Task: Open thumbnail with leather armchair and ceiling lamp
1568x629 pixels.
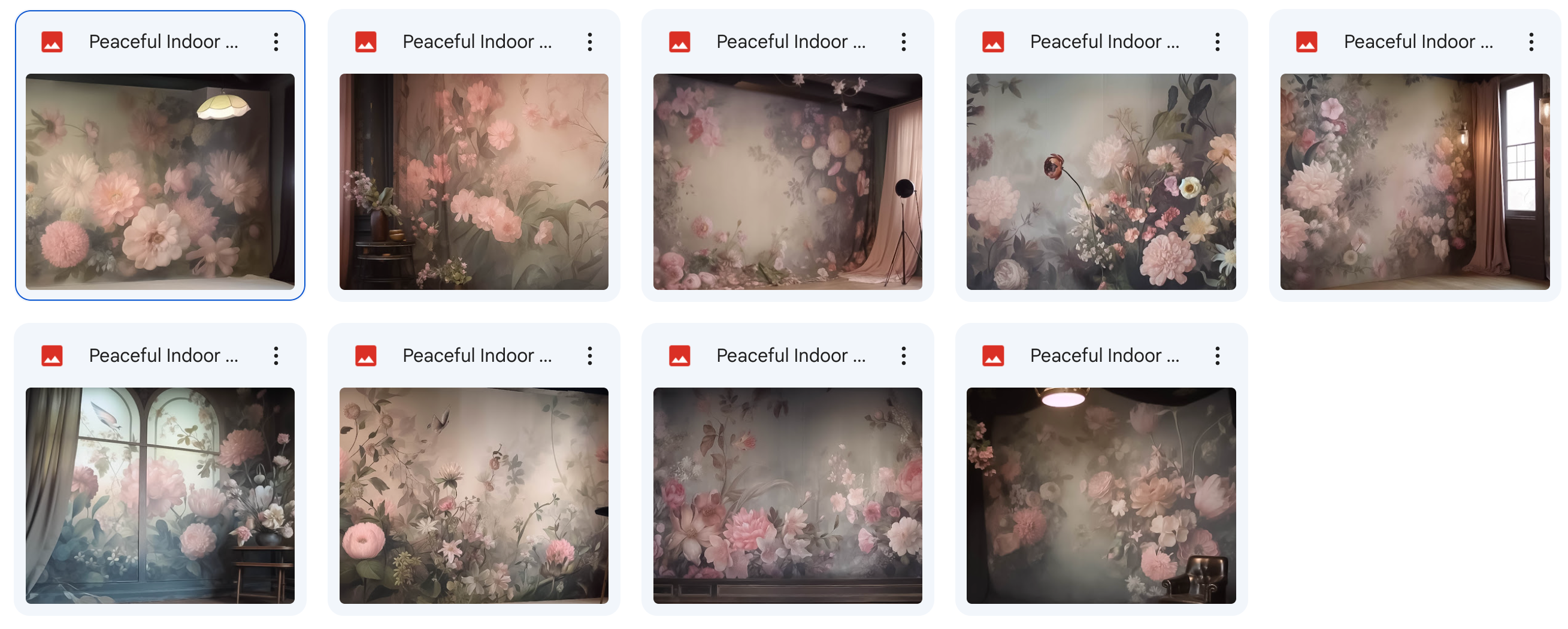Action: tap(1100, 495)
